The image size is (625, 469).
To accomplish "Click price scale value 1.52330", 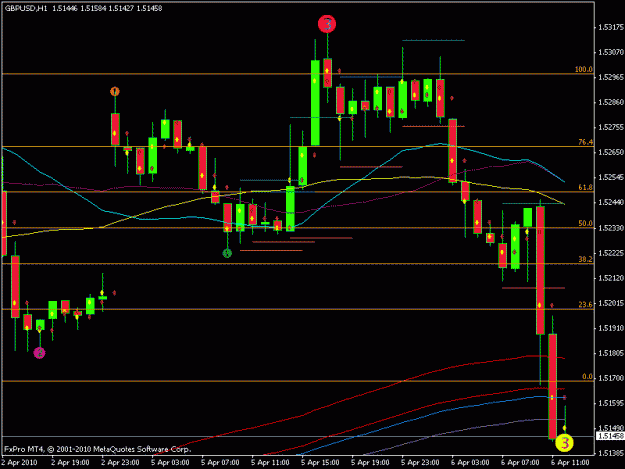I will [x=611, y=228].
